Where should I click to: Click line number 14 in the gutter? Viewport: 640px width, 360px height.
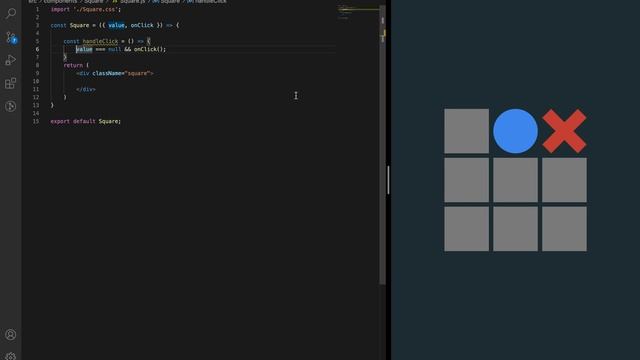pyautogui.click(x=36, y=113)
